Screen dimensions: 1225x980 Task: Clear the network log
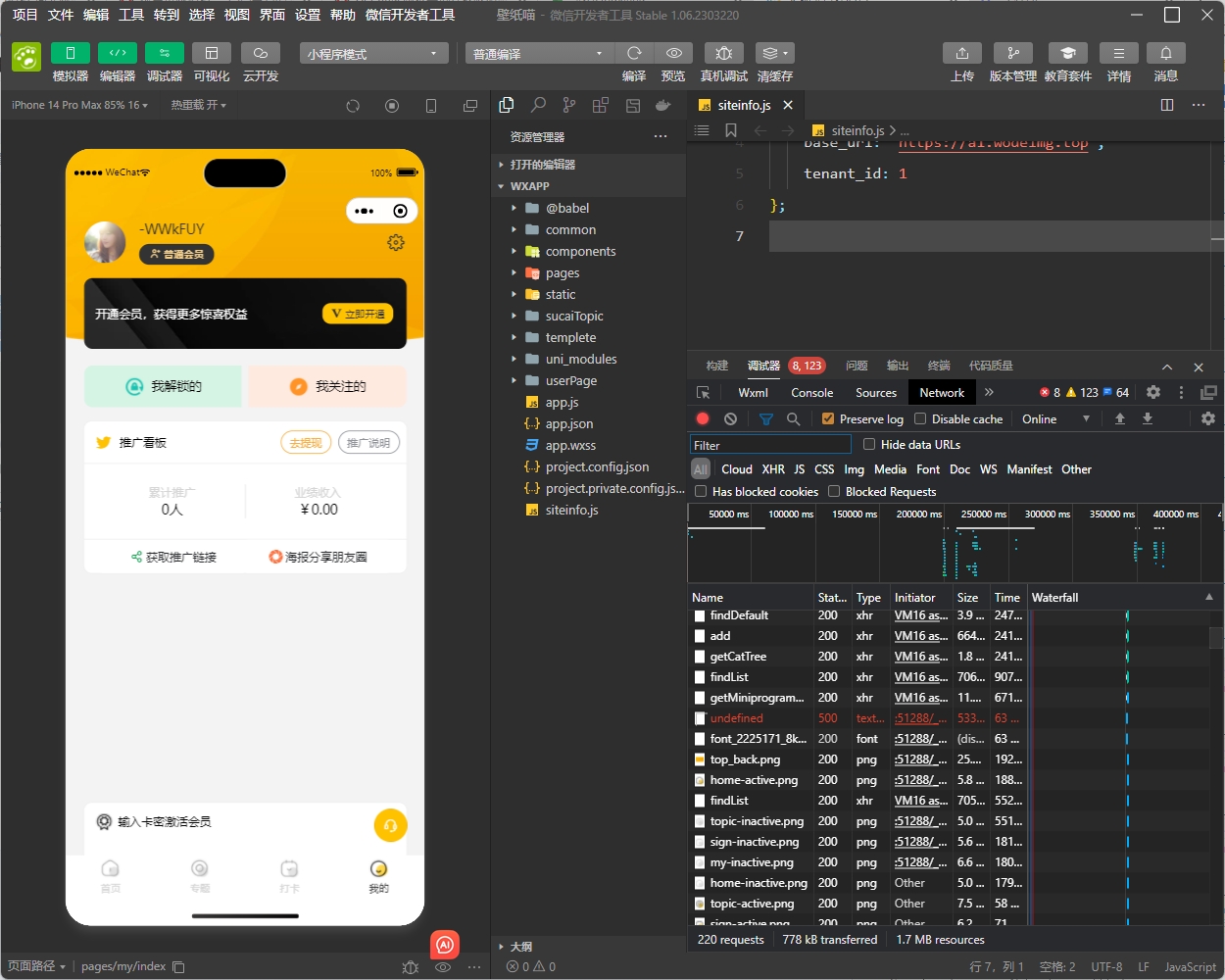tap(730, 418)
